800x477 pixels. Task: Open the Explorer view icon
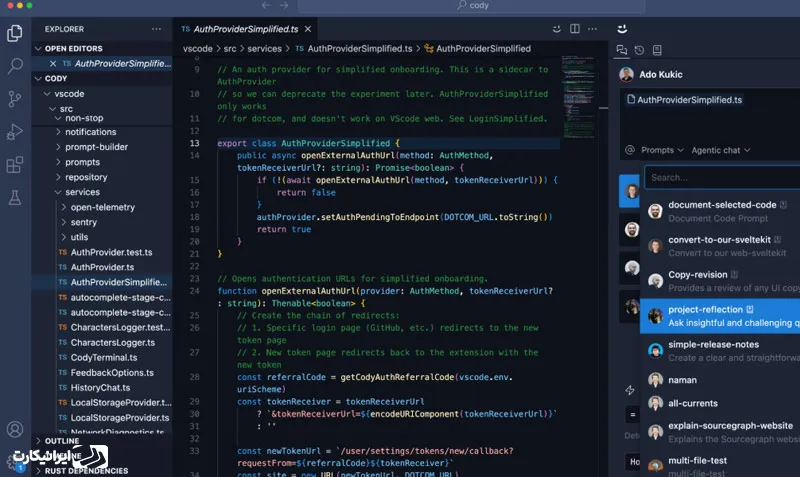(x=15, y=33)
